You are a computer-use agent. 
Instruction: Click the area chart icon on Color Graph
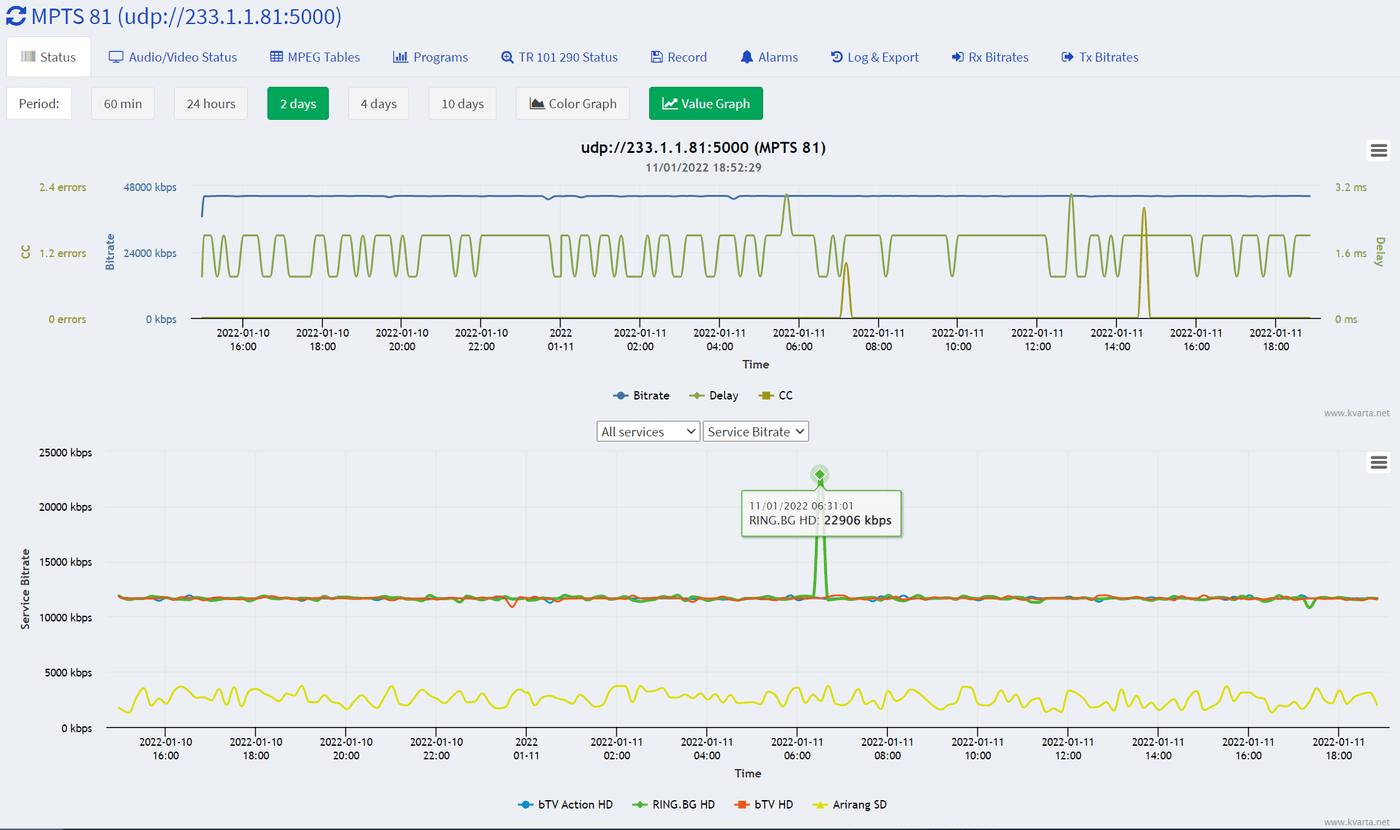537,103
